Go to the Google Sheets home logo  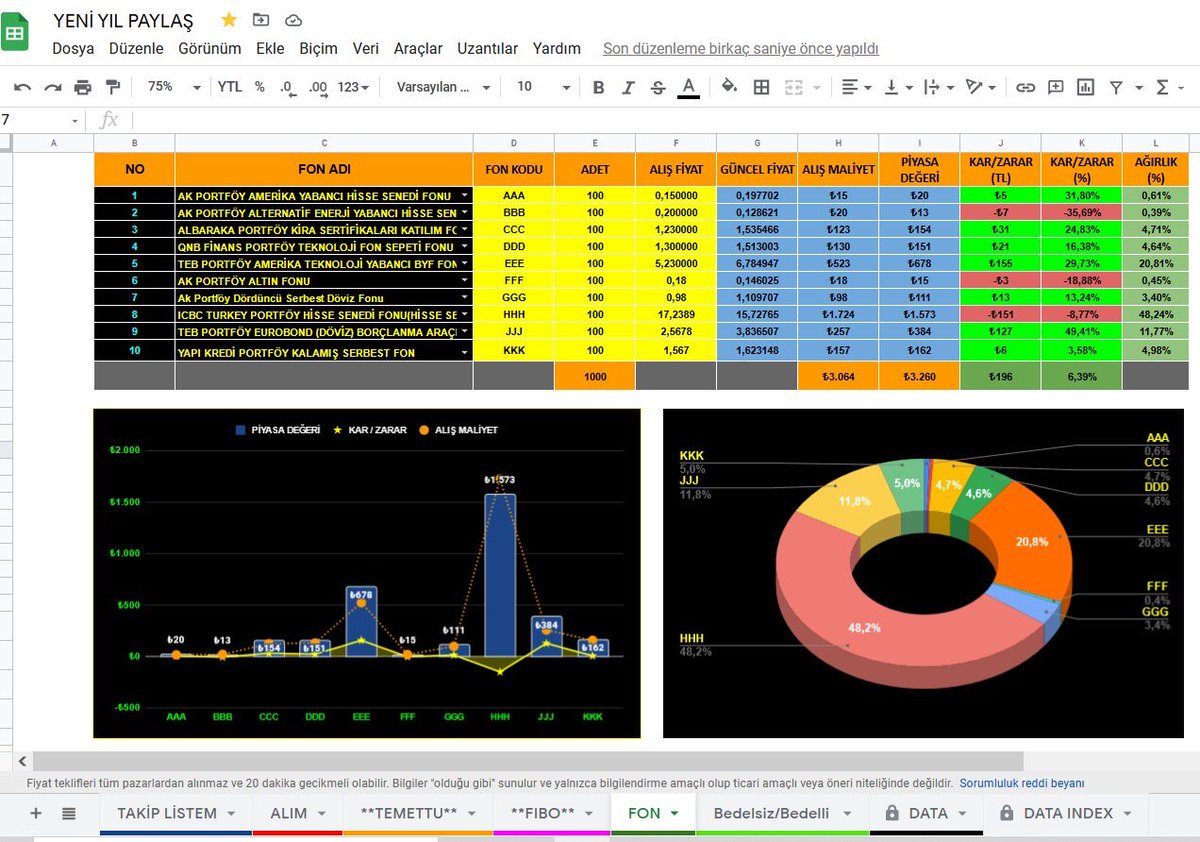[15, 32]
